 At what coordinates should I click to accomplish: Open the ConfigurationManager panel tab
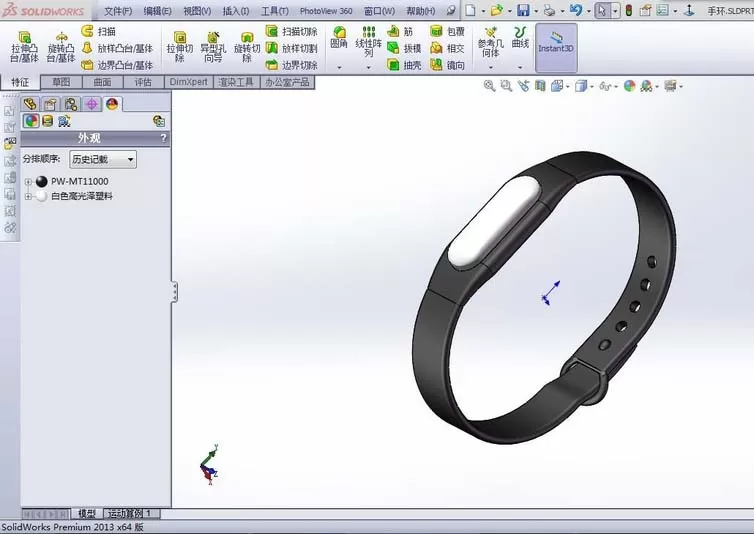[x=71, y=104]
